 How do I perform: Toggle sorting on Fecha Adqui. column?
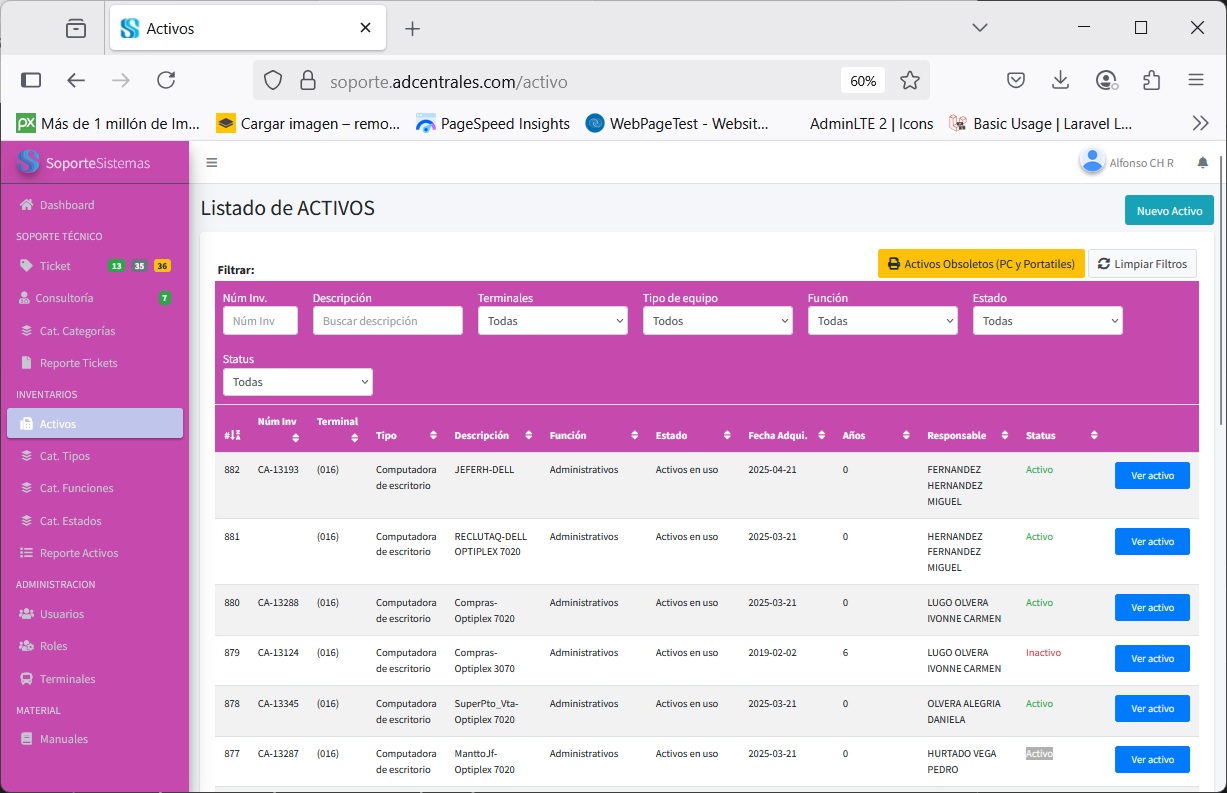[821, 435]
